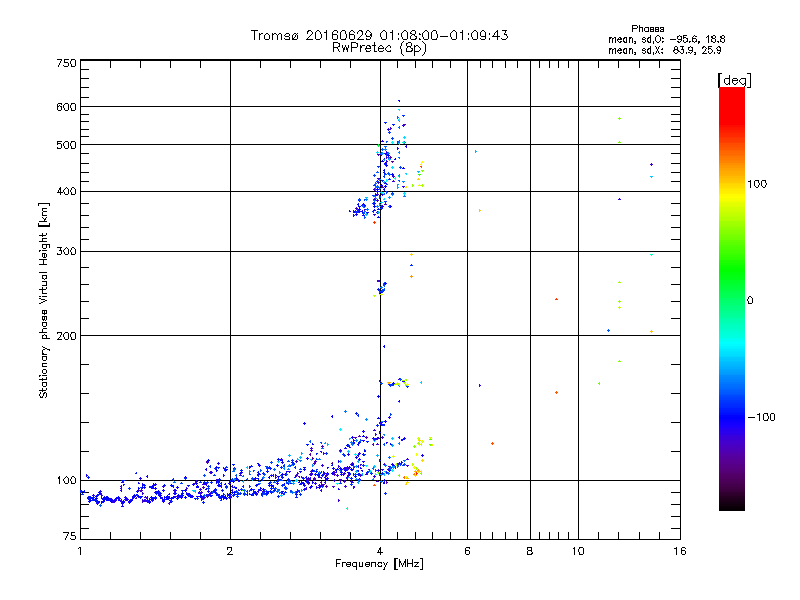800x600 pixels.
Task: Click colorbar tick label '0'
Action: [x=750, y=301]
